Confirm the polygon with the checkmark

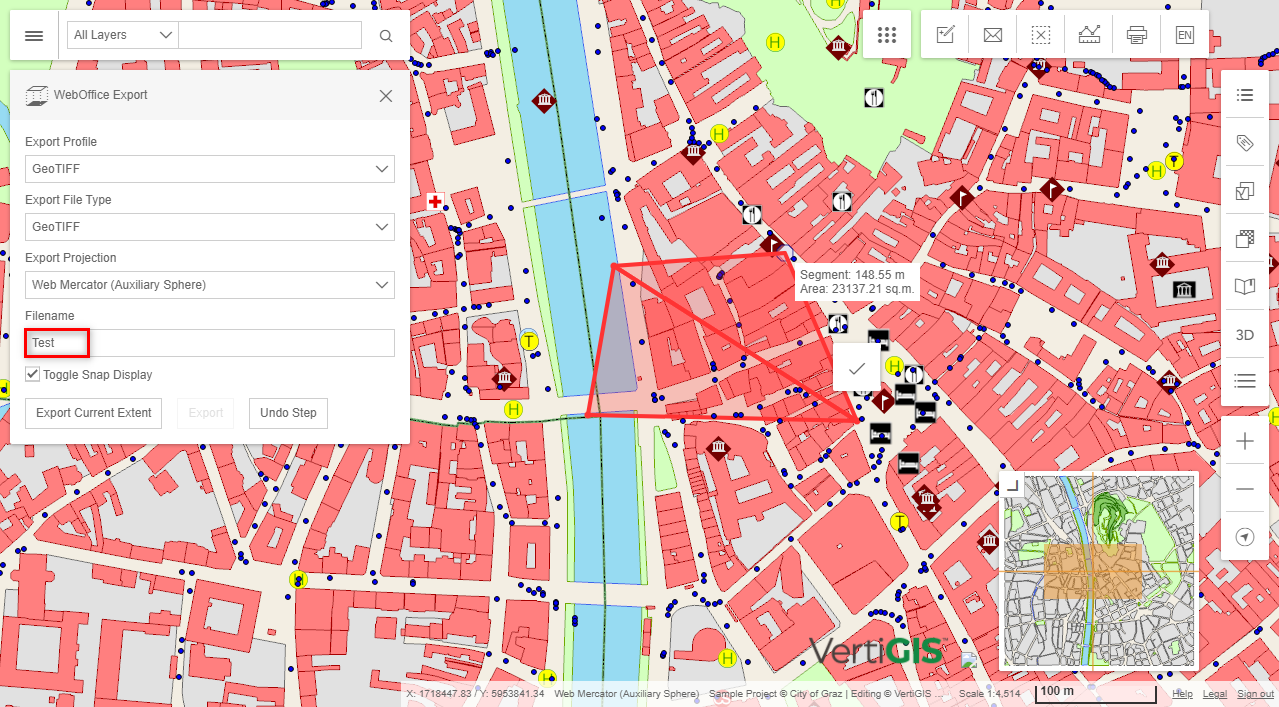pyautogui.click(x=856, y=368)
